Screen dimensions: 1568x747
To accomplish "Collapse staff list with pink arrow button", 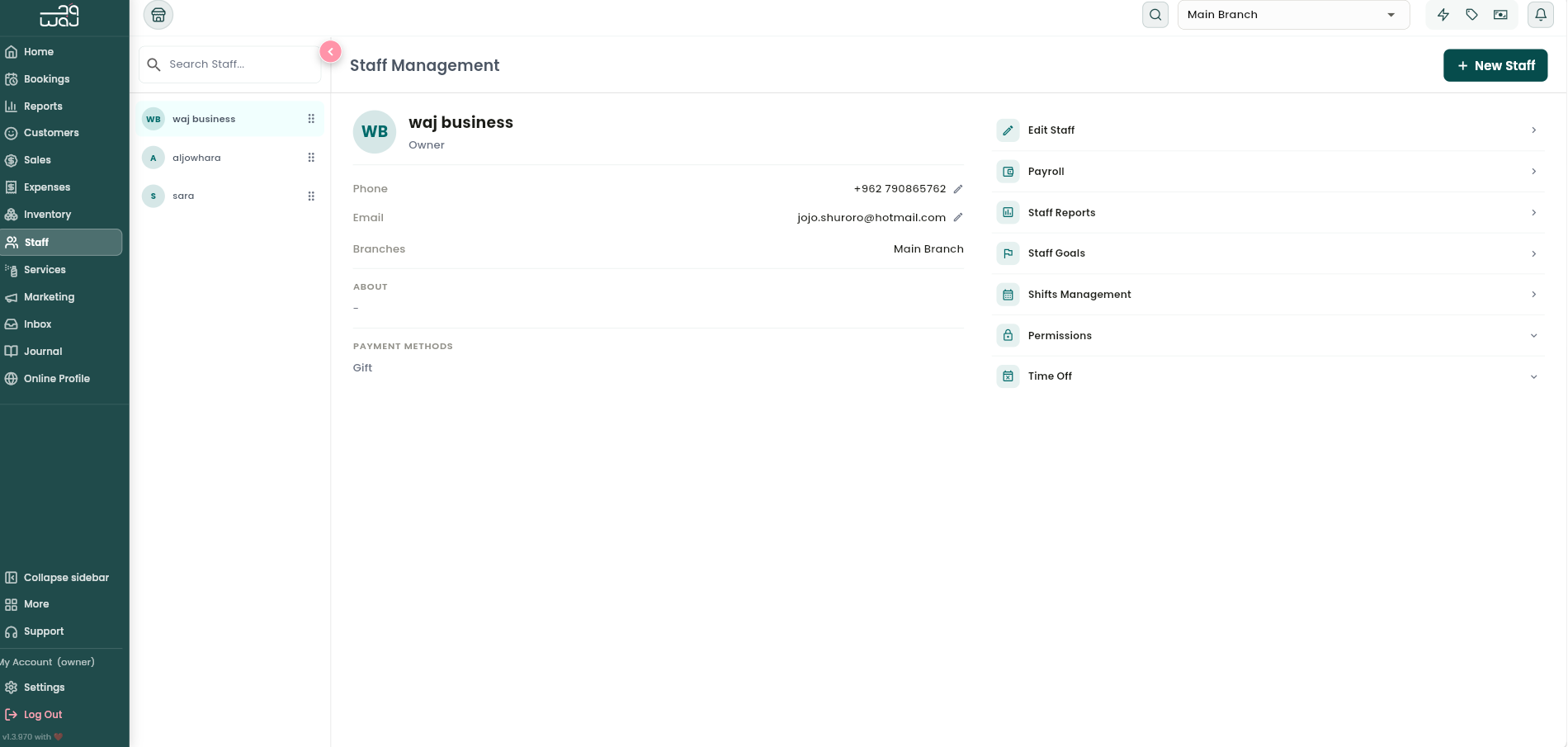I will (330, 52).
